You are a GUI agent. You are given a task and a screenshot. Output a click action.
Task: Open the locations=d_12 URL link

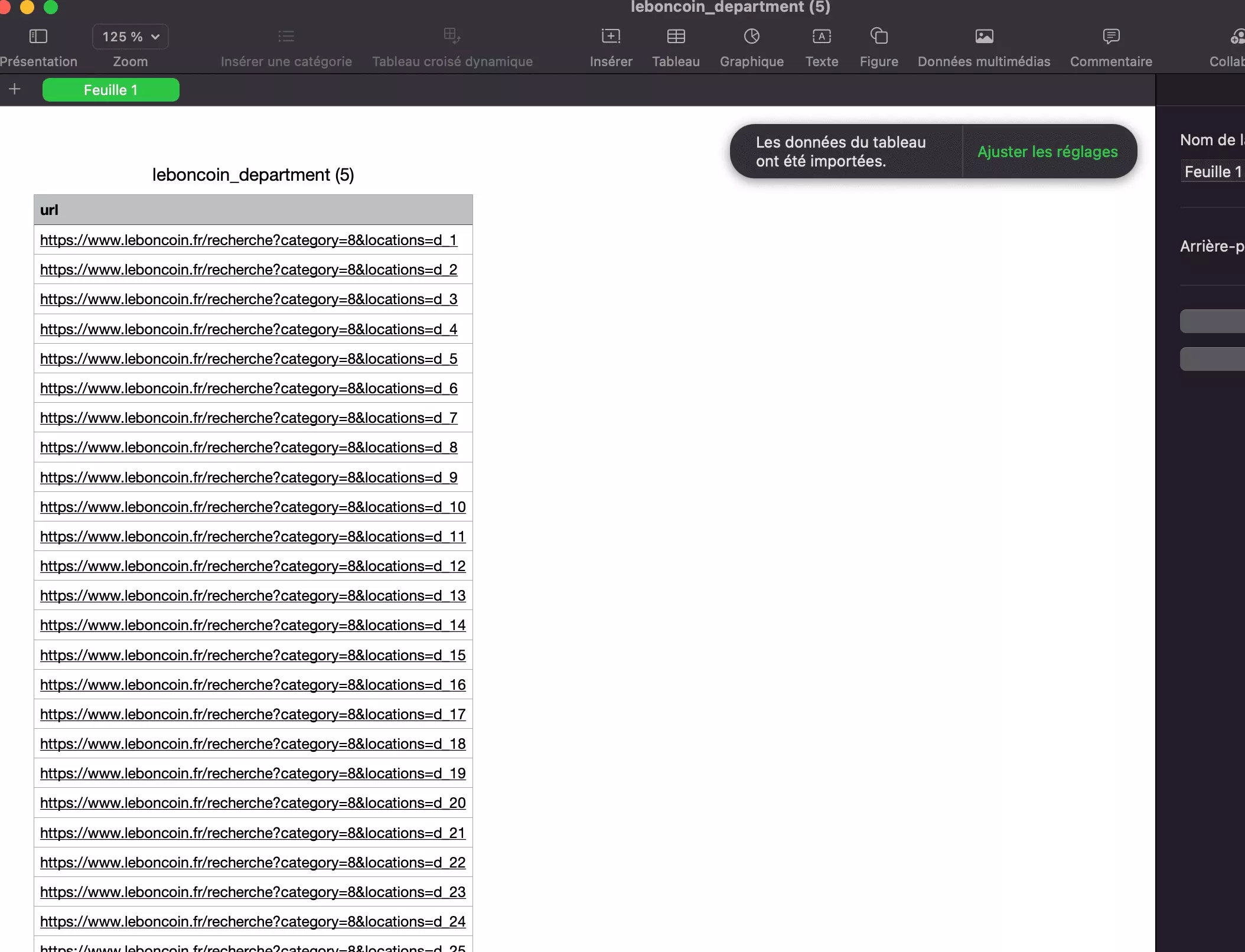tap(252, 566)
